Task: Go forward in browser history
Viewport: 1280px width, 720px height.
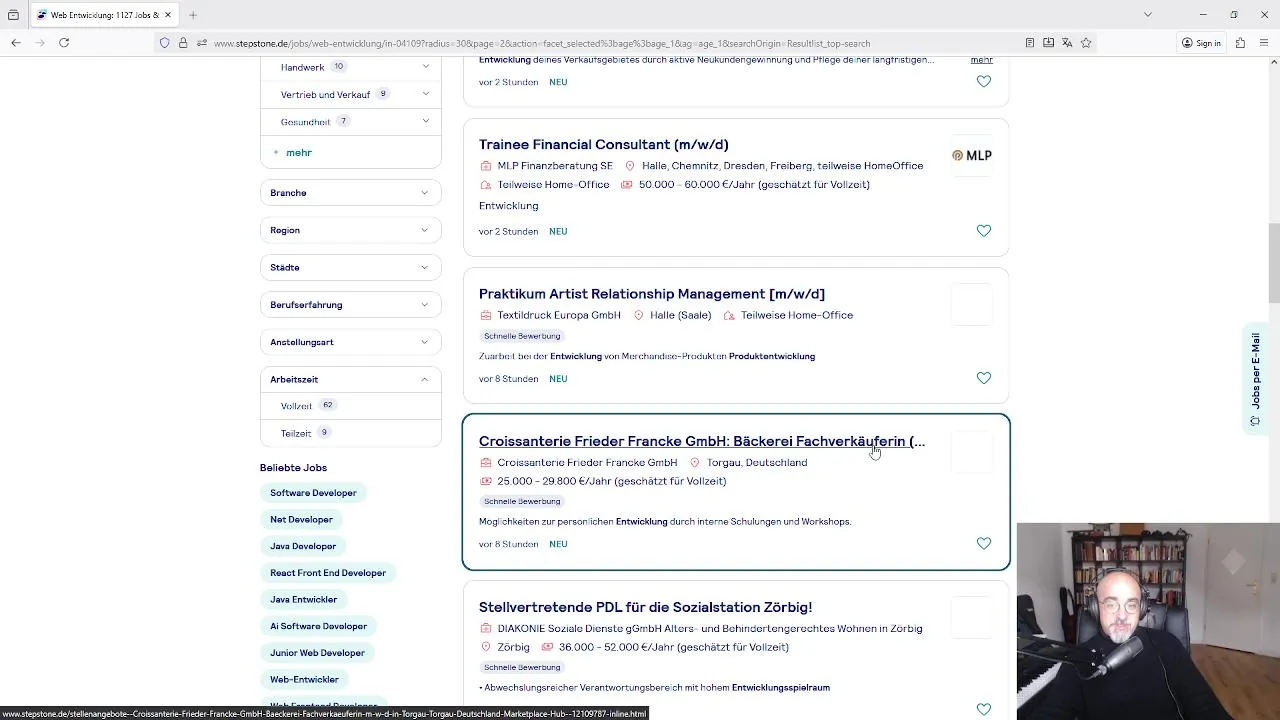Action: point(40,43)
